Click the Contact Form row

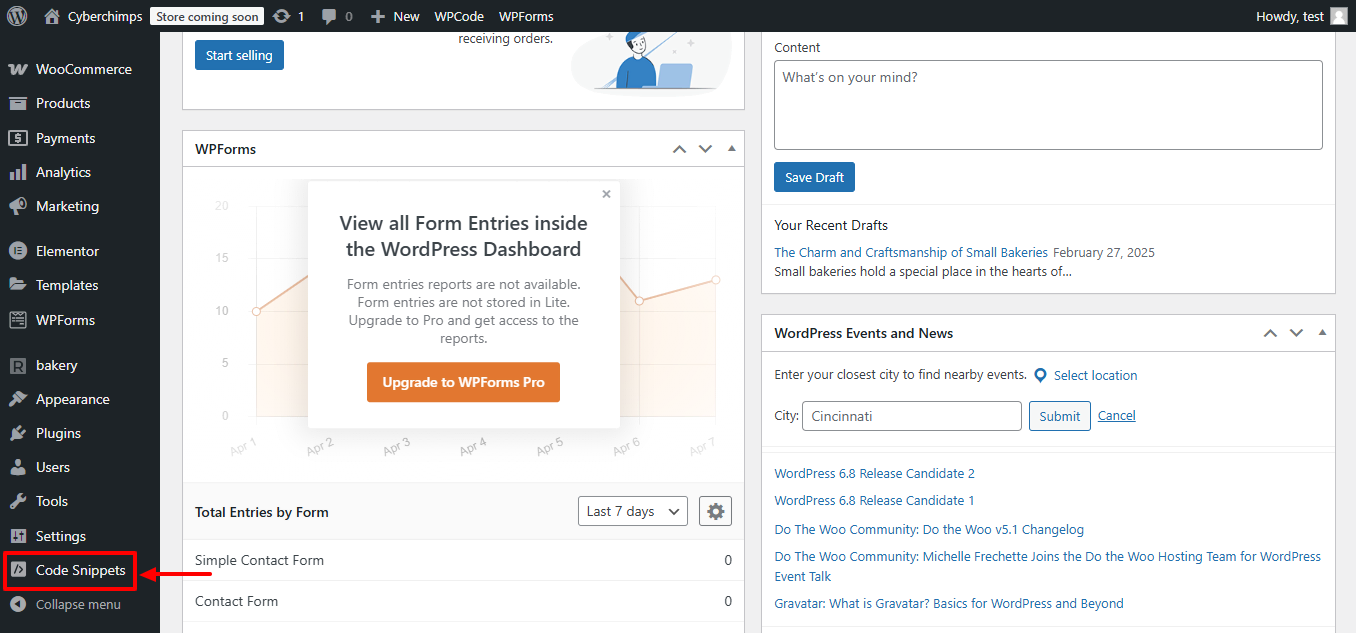[x=463, y=601]
